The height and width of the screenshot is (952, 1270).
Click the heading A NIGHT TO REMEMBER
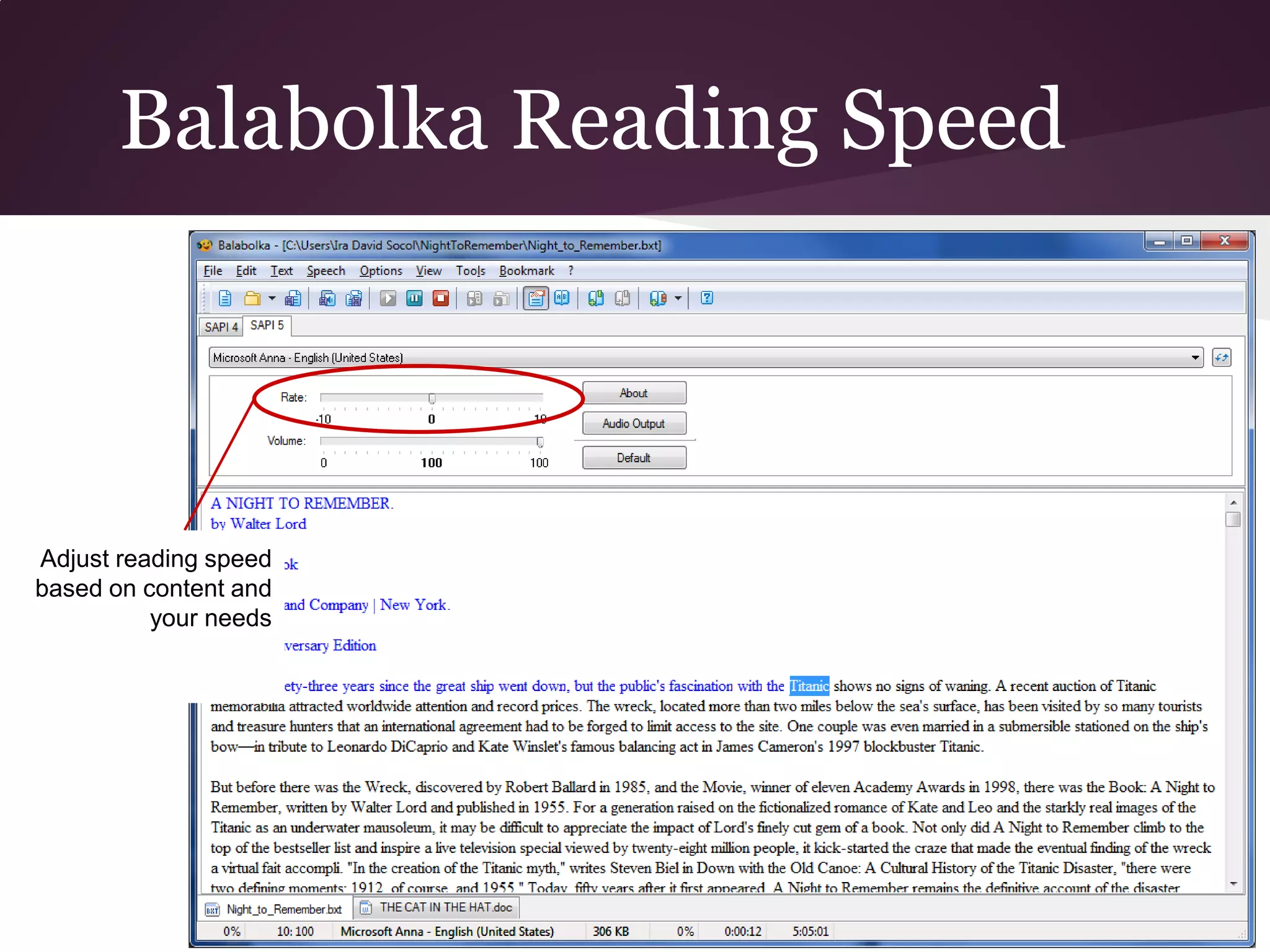[x=302, y=503]
